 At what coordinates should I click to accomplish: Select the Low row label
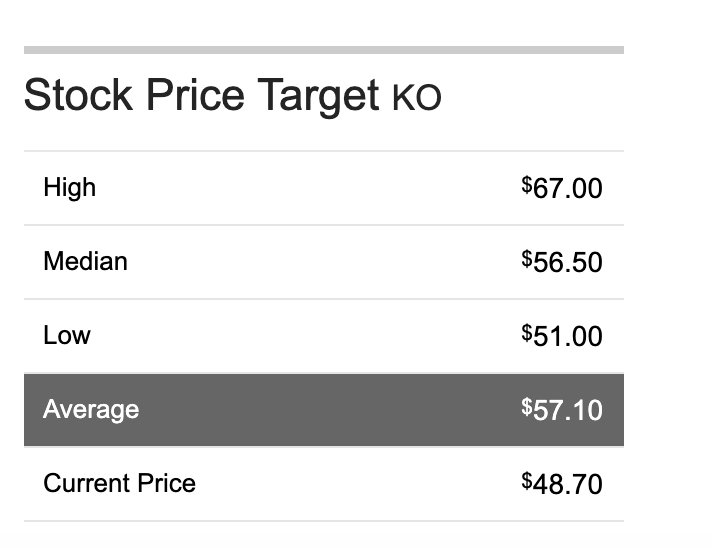[x=67, y=335]
